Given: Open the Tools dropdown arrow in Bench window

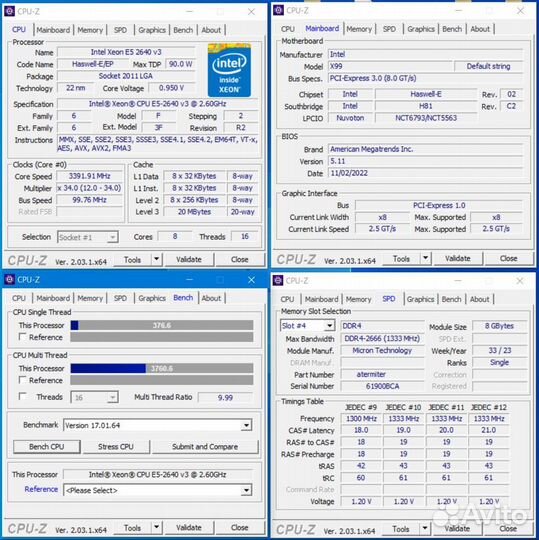Looking at the screenshot, I should click(156, 527).
